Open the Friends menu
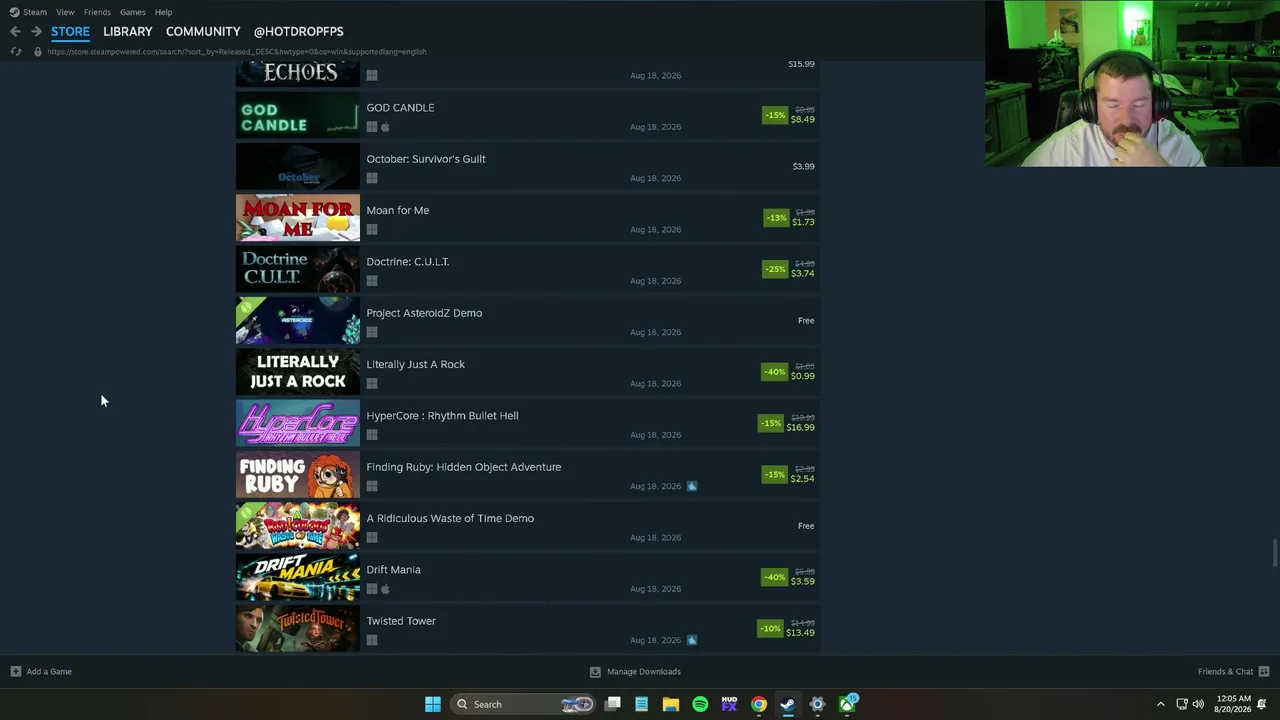Image resolution: width=1280 pixels, height=720 pixels. [97, 12]
